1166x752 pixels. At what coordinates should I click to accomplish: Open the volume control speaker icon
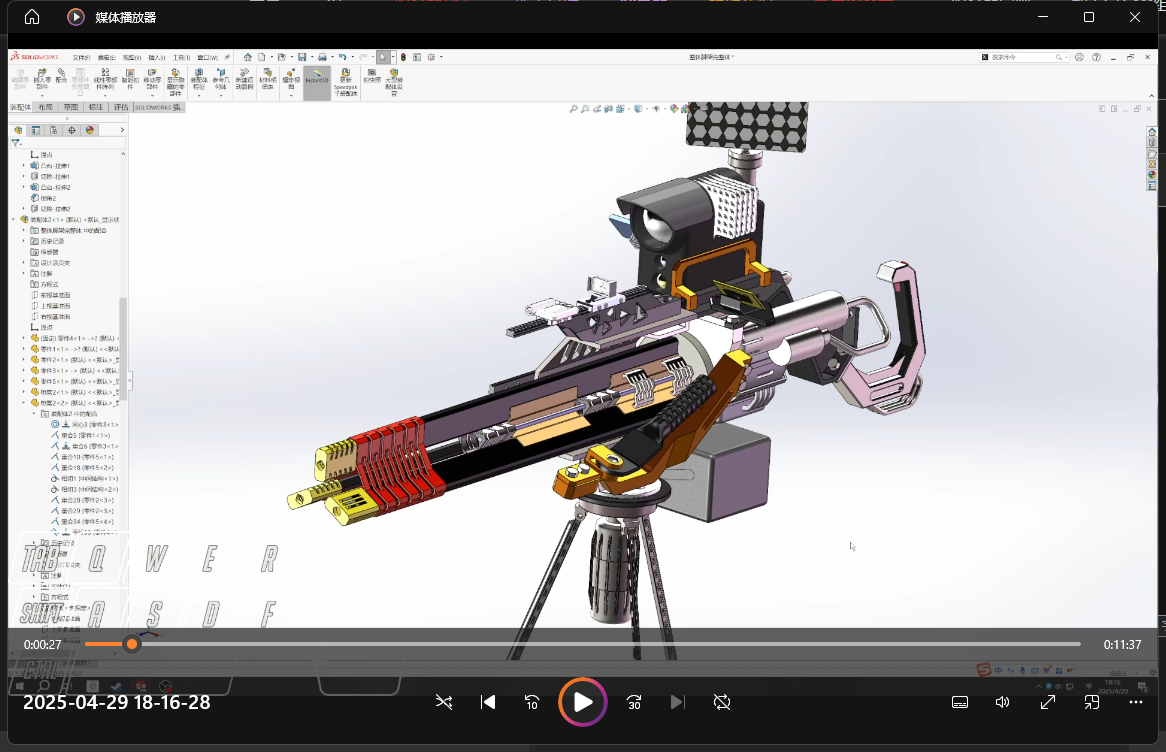coord(1003,702)
